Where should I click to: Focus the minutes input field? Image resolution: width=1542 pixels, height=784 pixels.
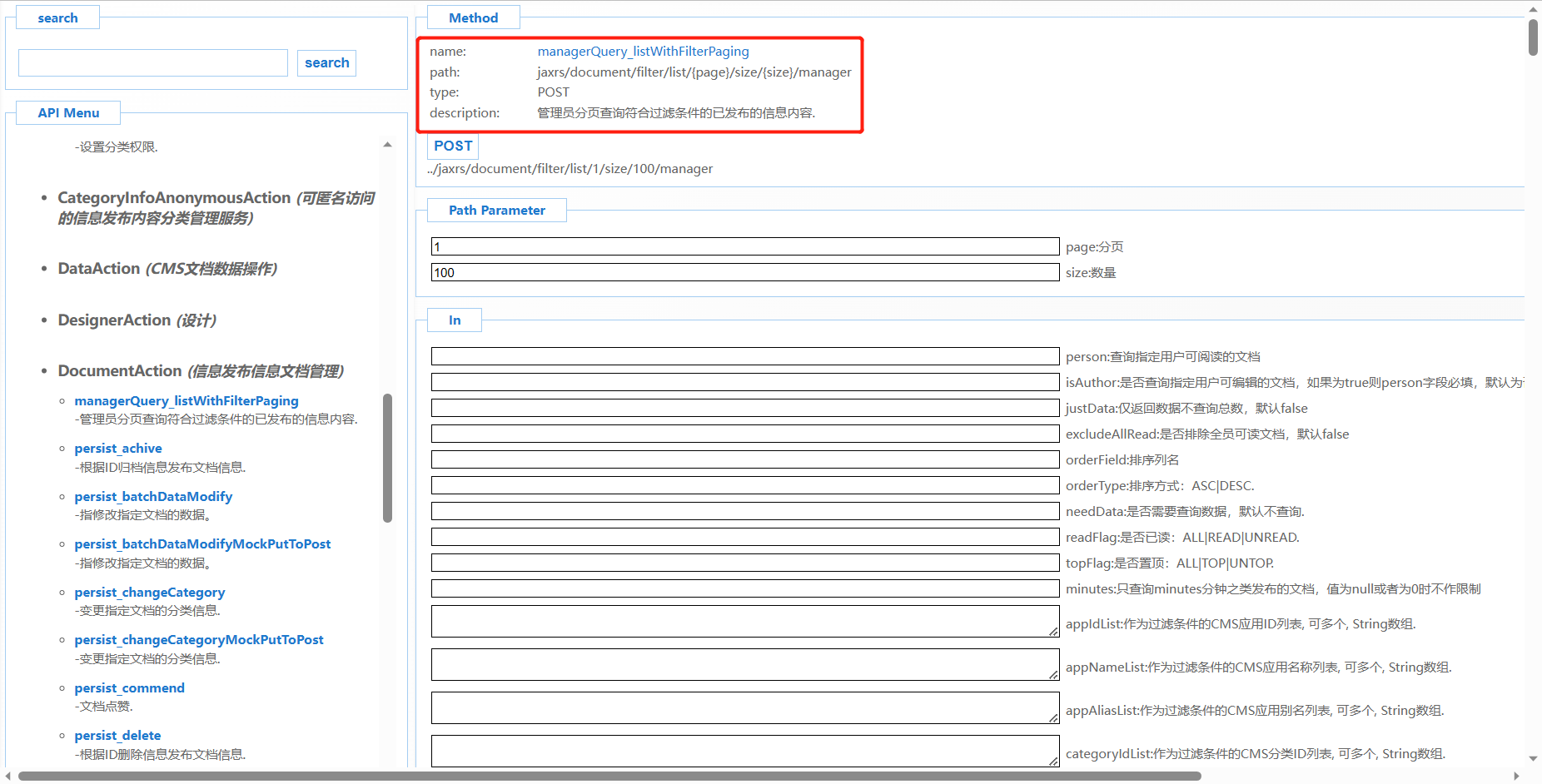click(745, 589)
